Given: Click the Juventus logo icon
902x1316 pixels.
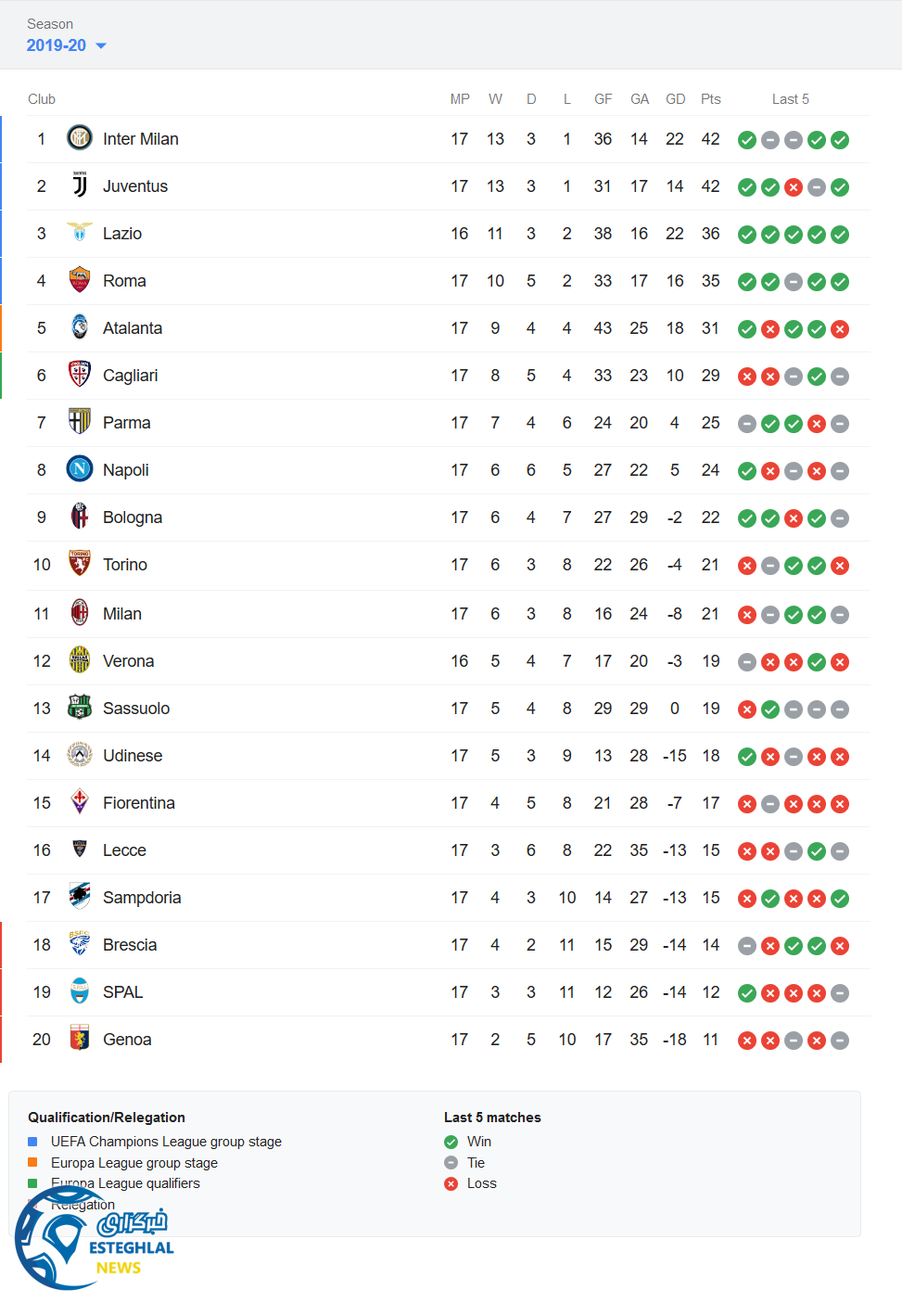Looking at the screenshot, I should [80, 185].
